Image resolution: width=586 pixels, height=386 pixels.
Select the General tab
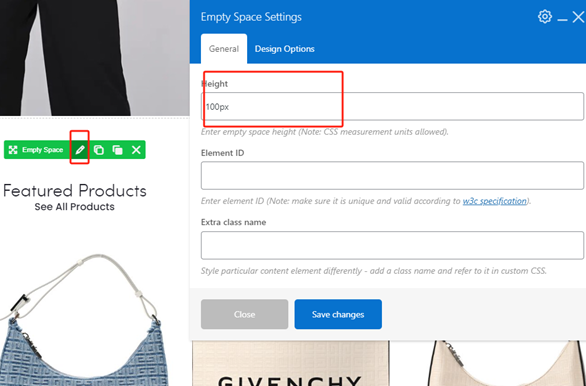click(224, 49)
